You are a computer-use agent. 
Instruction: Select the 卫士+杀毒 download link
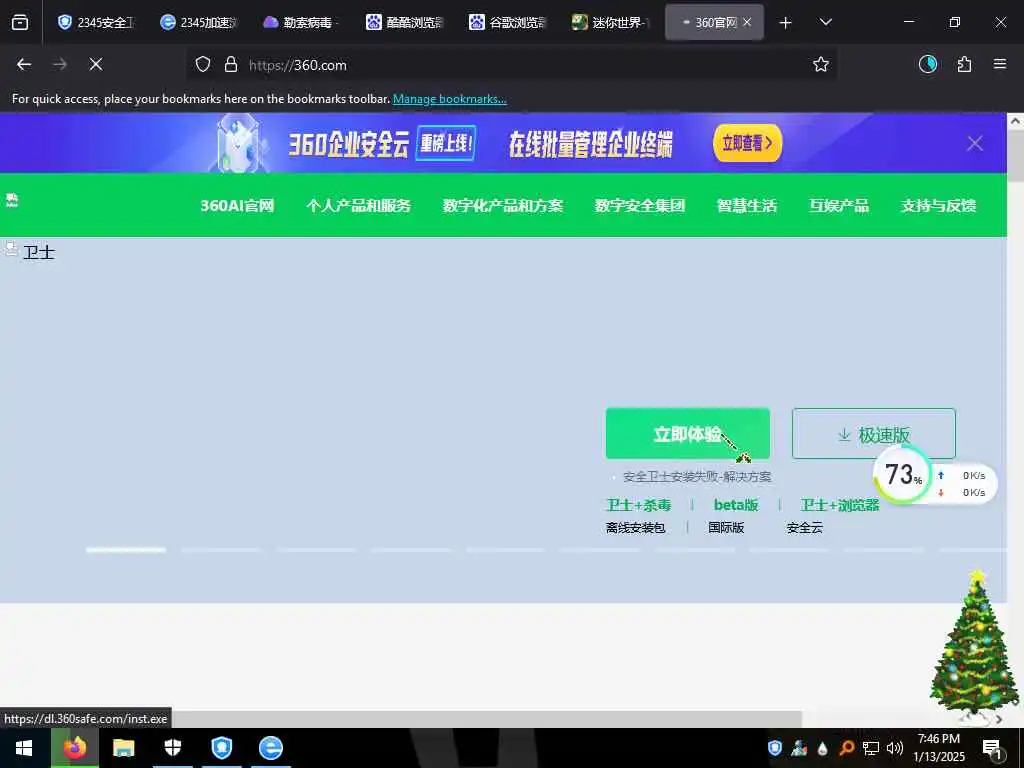point(638,505)
